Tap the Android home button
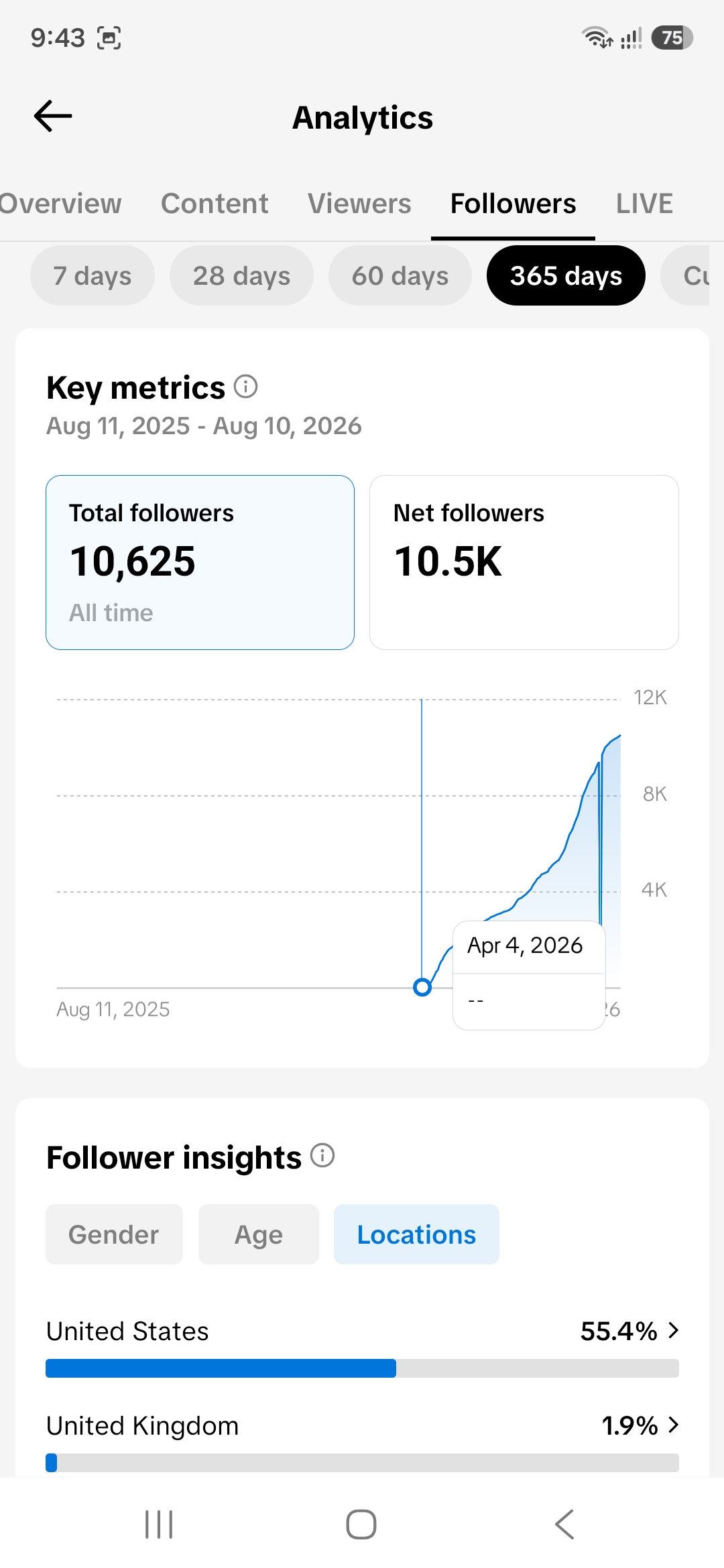The image size is (724, 1568). [361, 1524]
